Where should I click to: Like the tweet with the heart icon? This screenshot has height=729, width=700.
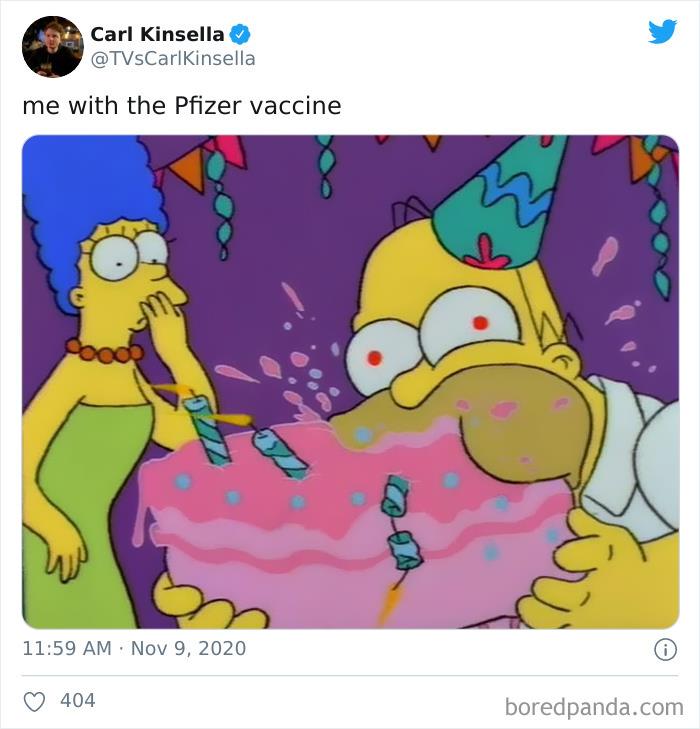pyautogui.click(x=34, y=701)
